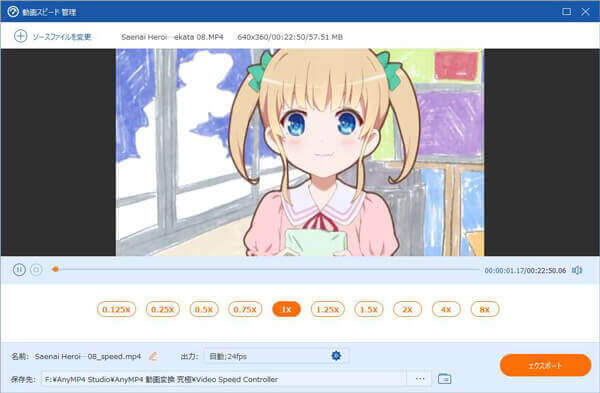Click the file name Saenai Heroi 08_speed.mp4

coord(88,356)
